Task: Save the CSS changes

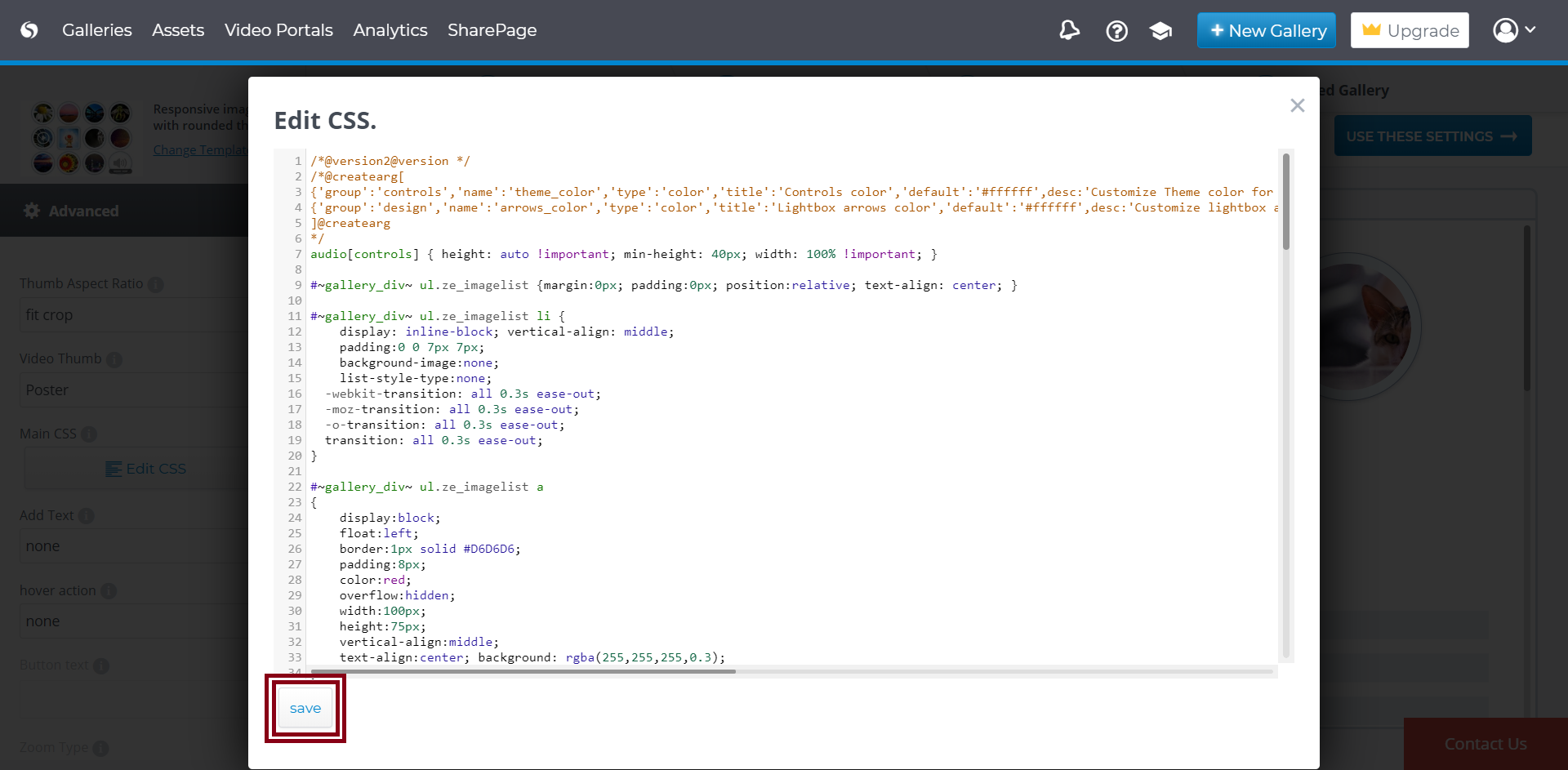Action: pos(305,708)
